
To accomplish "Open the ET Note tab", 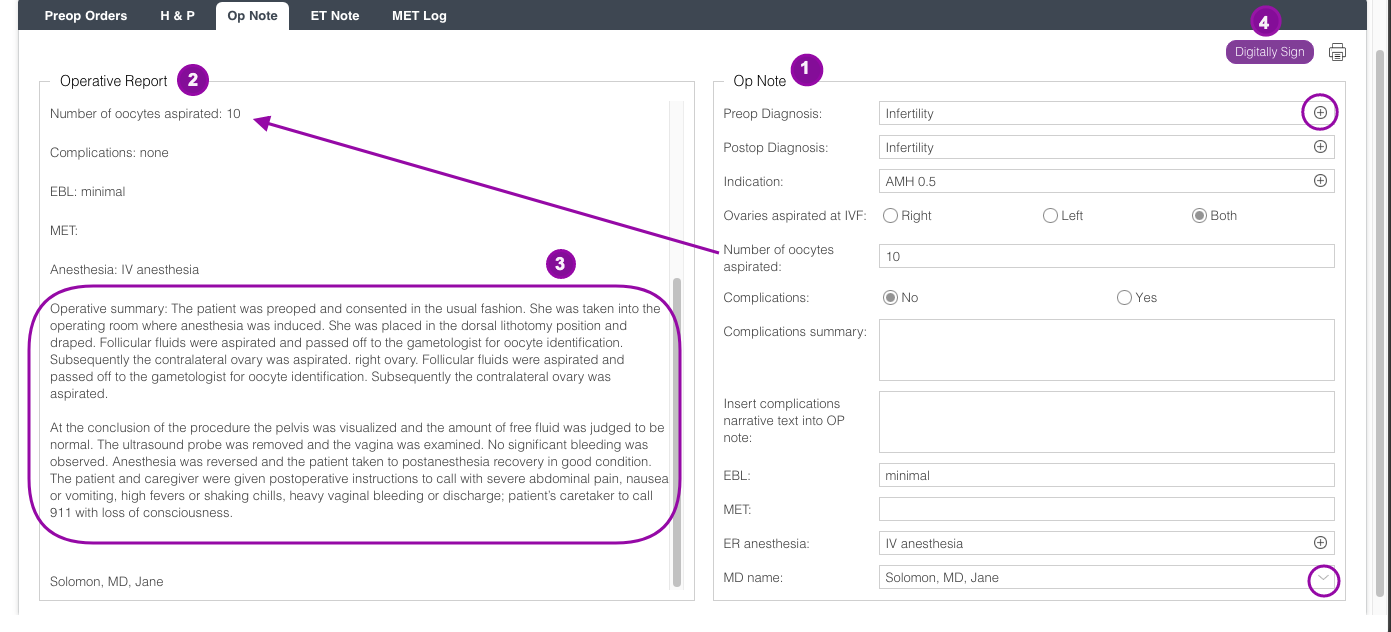I will pyautogui.click(x=335, y=16).
